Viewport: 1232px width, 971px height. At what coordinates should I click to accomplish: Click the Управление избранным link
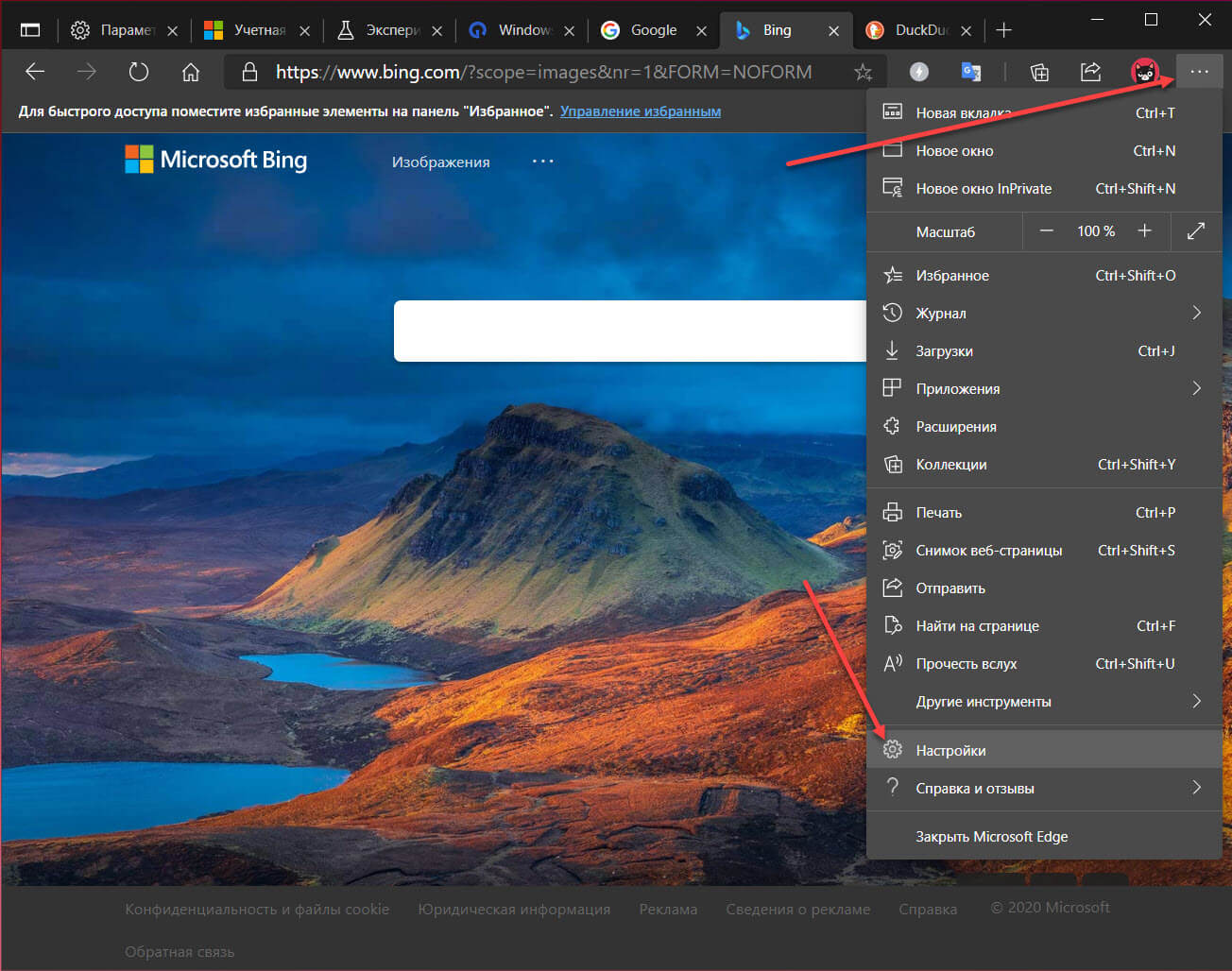click(x=641, y=111)
